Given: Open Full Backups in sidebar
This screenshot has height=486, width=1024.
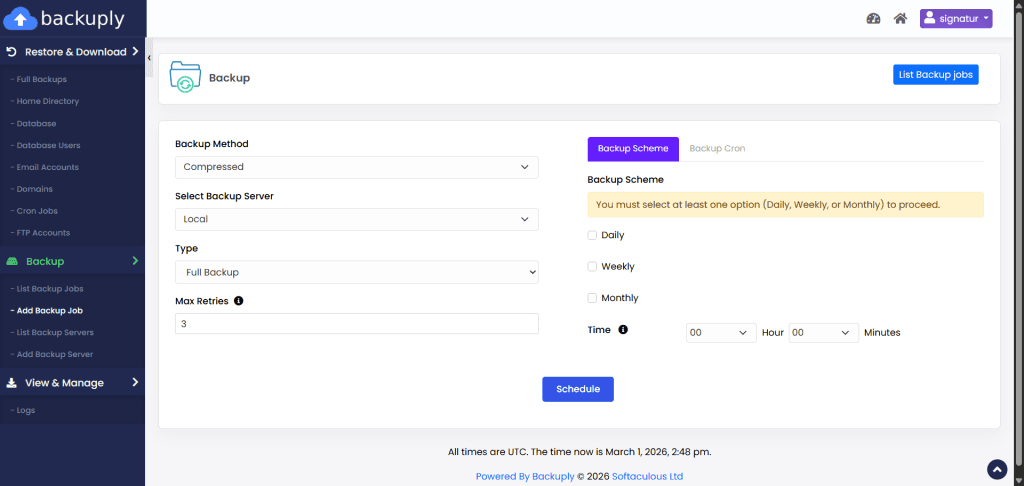Looking at the screenshot, I should [39, 80].
